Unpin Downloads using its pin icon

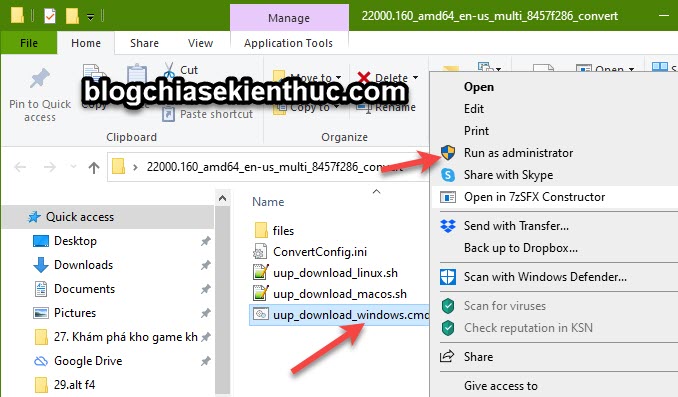pyautogui.click(x=206, y=265)
